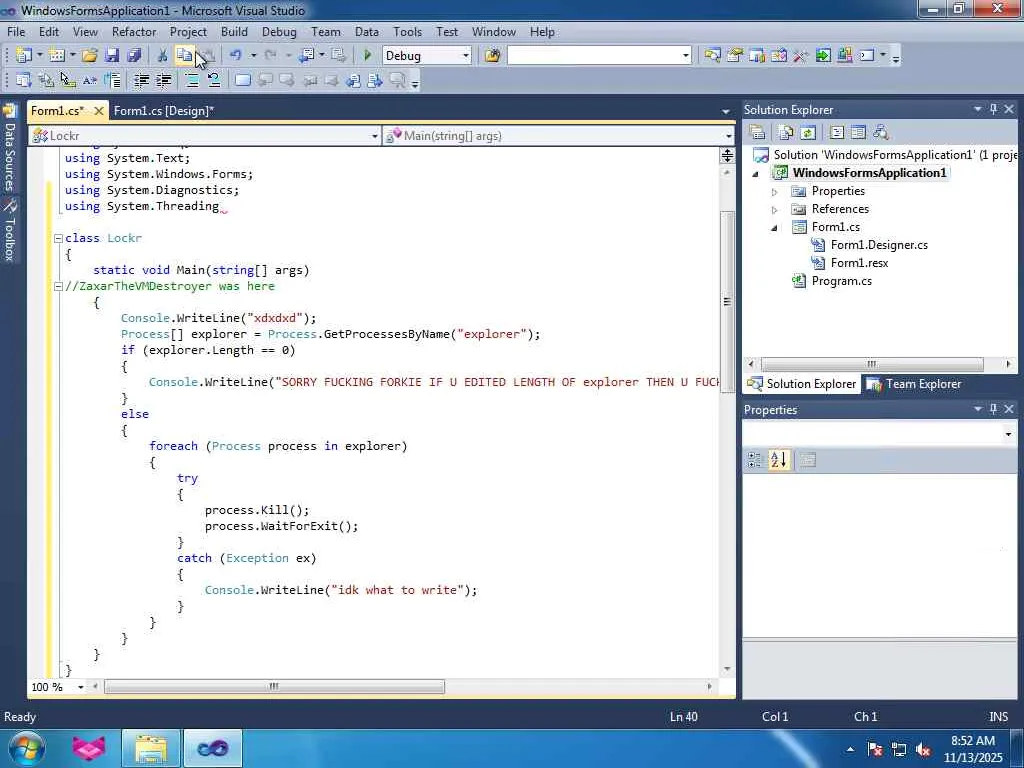Click the Command Window toolbar icon
This screenshot has height=768, width=1024.
point(867,56)
